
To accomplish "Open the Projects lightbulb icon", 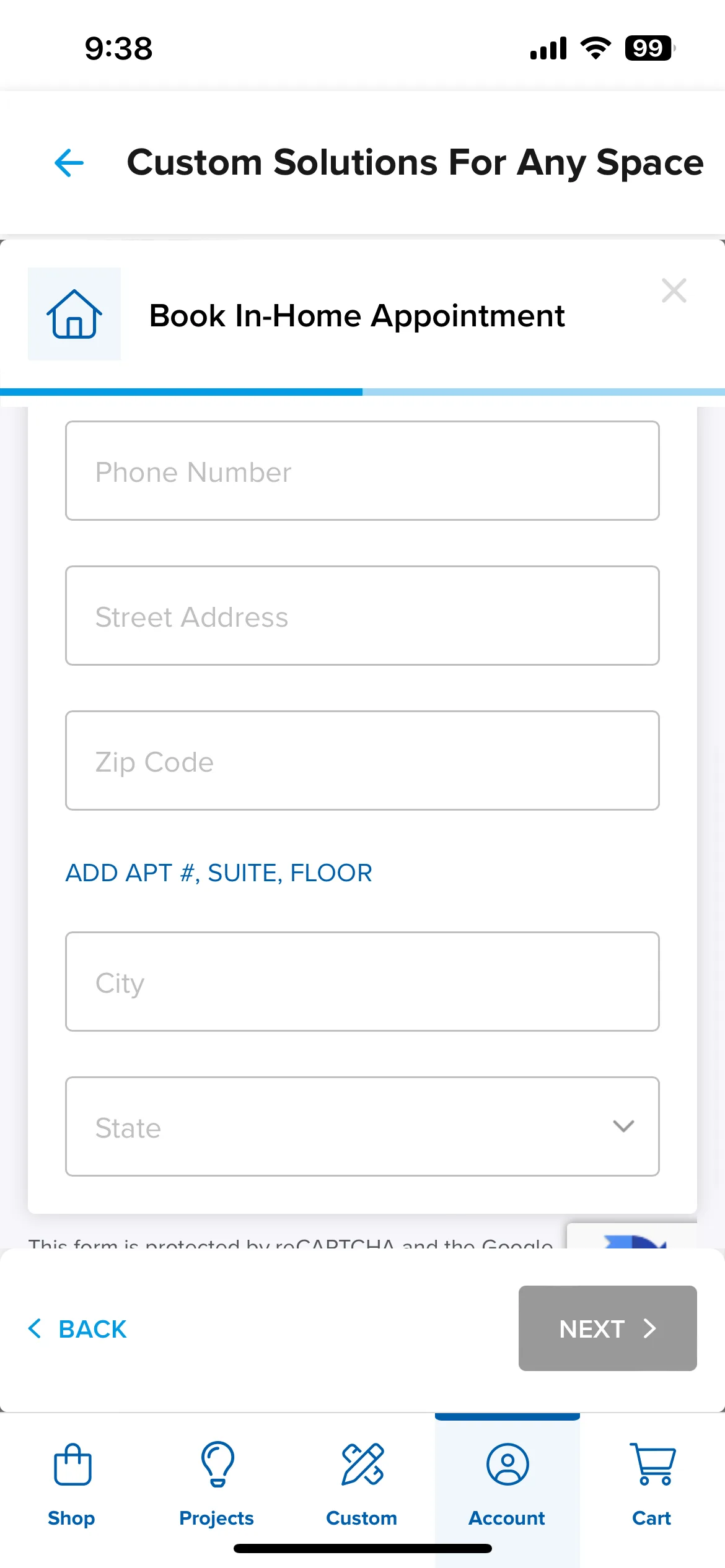I will click(217, 1464).
